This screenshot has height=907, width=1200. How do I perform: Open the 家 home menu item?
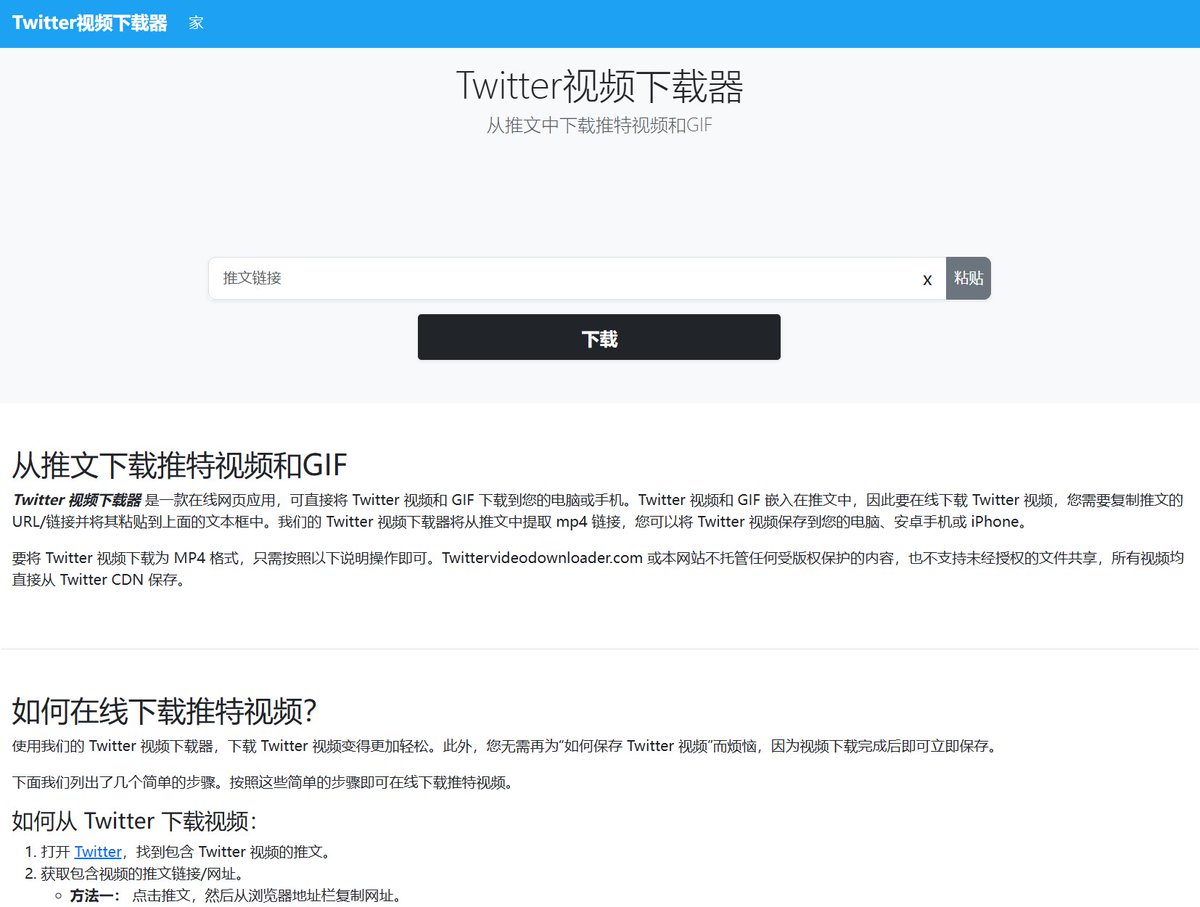click(196, 23)
